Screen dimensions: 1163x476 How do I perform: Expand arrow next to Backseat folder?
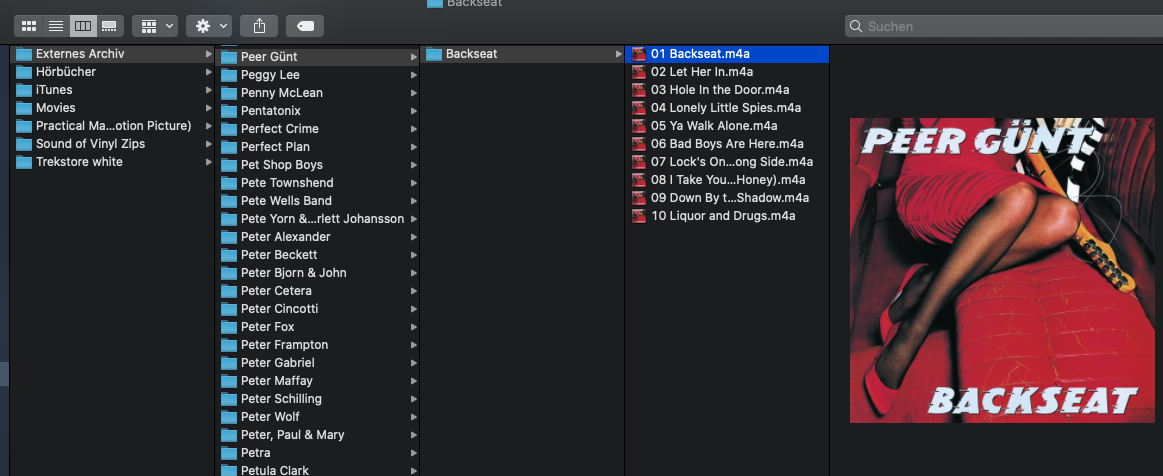coord(619,54)
